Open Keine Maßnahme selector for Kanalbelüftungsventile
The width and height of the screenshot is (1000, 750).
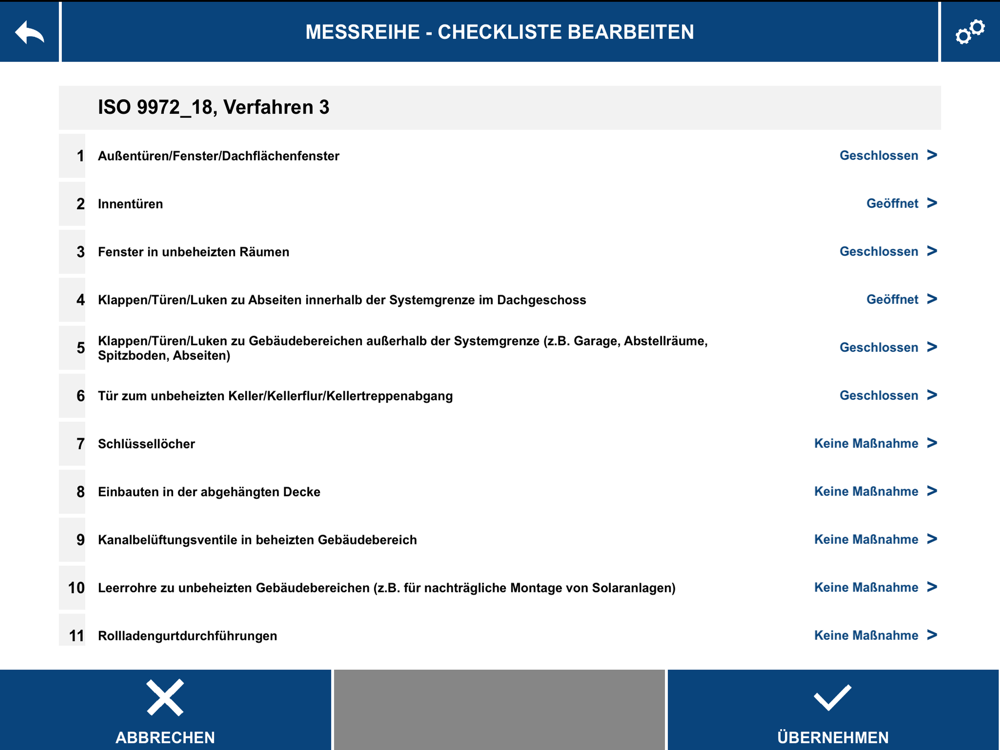[875, 540]
